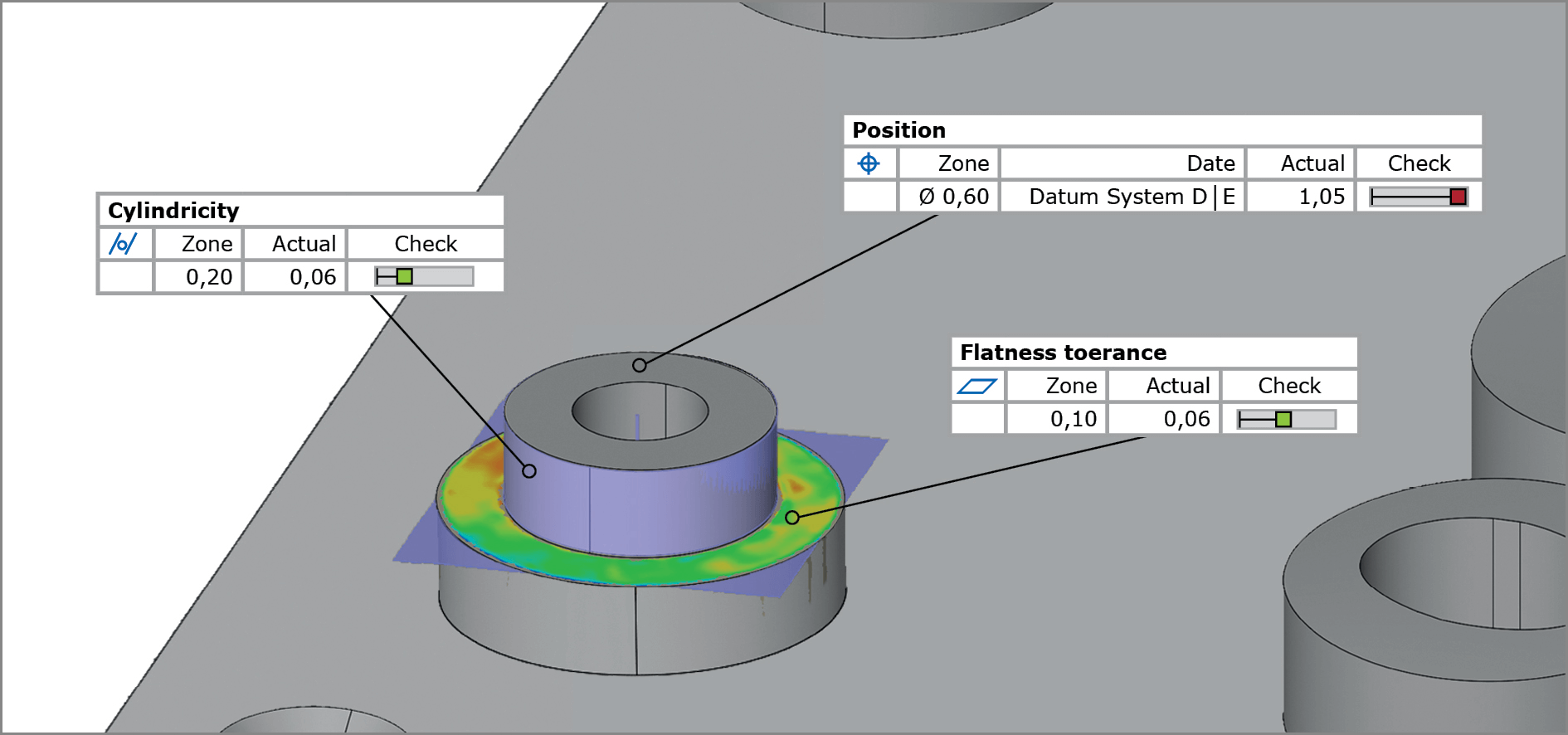This screenshot has width=1568, height=735.
Task: Click the cylindricity symbol icon
Action: [124, 244]
